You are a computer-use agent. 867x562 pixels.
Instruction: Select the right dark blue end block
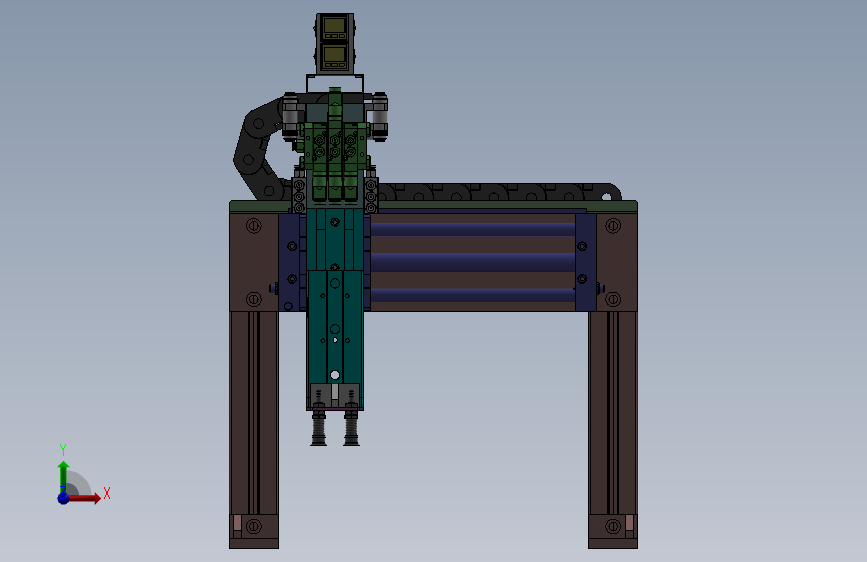[586, 262]
